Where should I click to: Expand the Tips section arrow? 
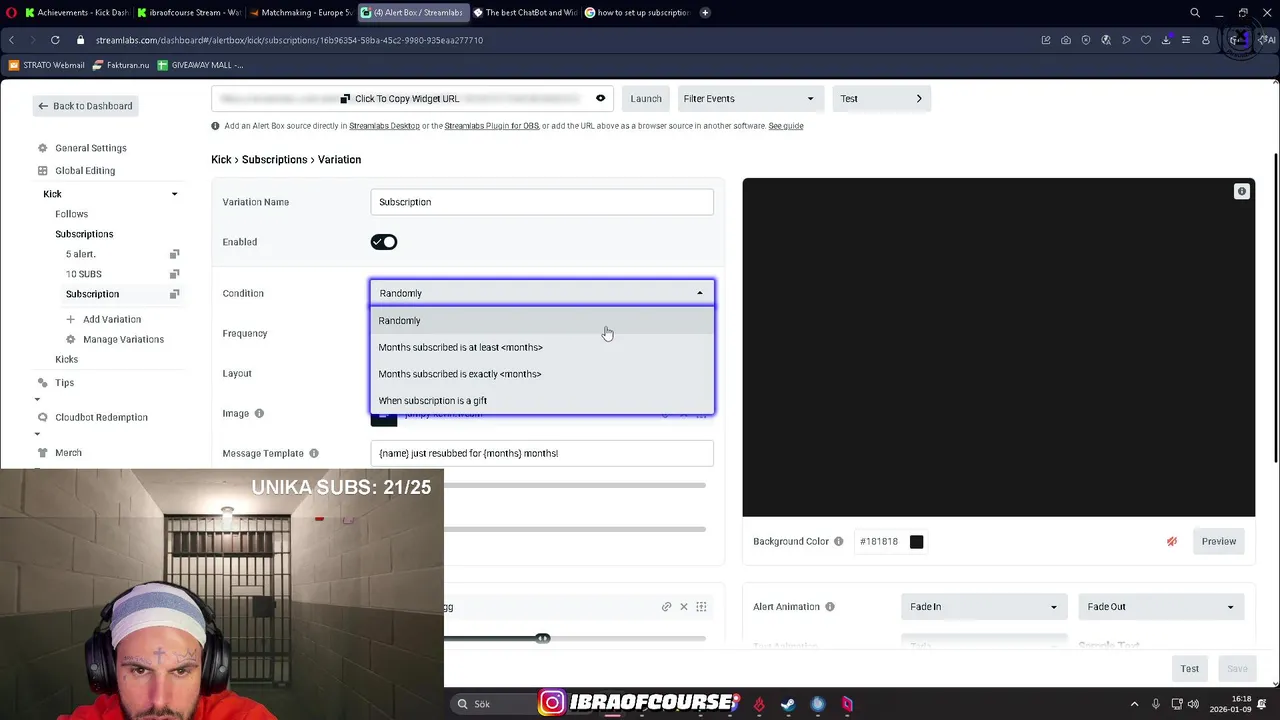coord(37,399)
